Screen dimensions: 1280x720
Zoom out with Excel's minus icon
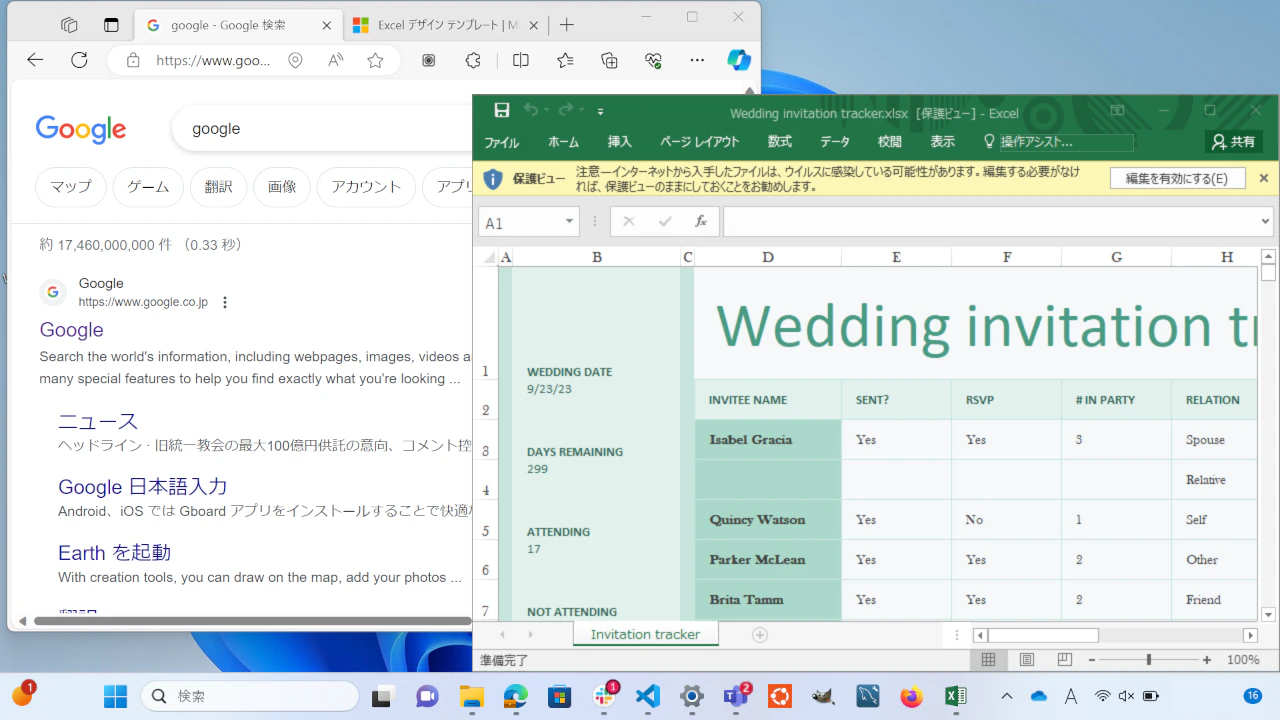(1092, 660)
